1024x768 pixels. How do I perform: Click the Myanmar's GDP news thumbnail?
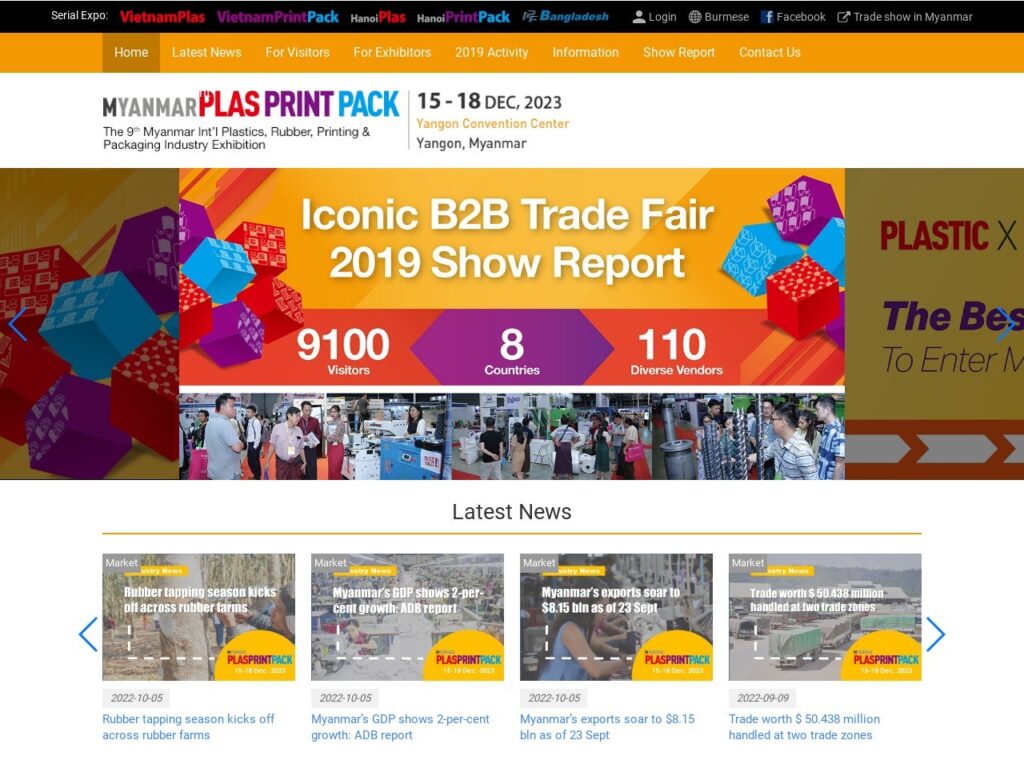click(x=408, y=617)
